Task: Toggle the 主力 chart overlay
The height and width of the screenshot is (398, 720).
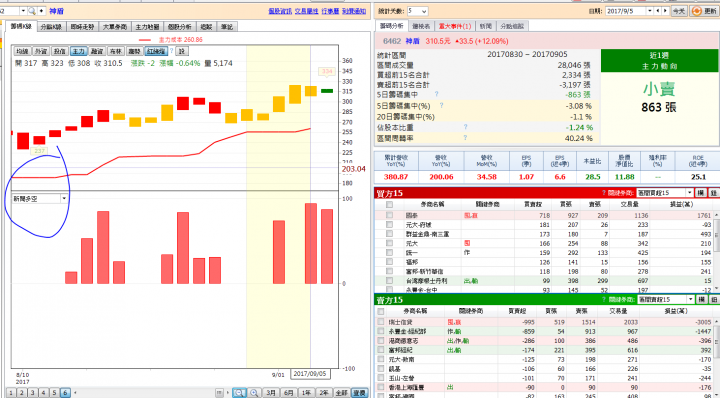Action: tap(79, 51)
